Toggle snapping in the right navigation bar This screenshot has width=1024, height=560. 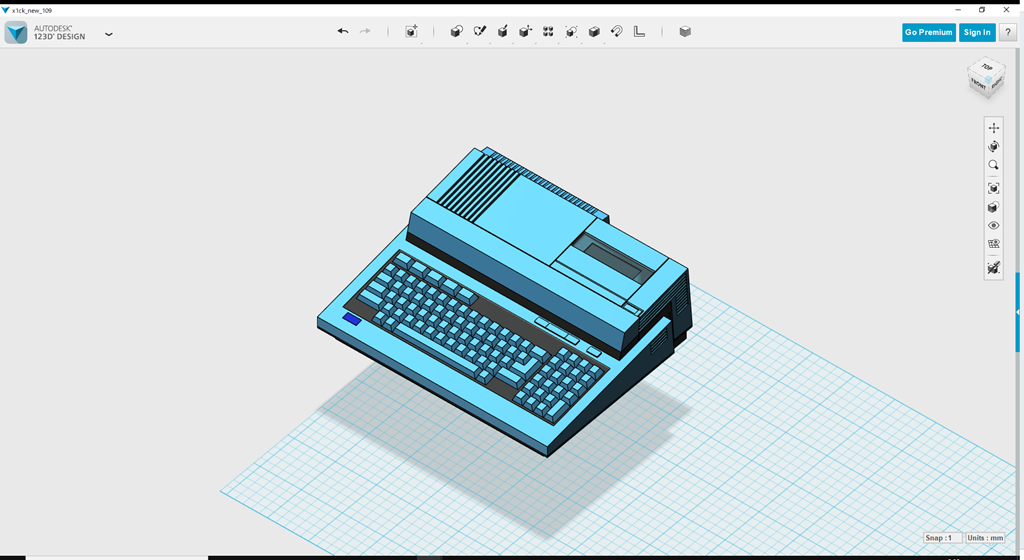tap(993, 268)
